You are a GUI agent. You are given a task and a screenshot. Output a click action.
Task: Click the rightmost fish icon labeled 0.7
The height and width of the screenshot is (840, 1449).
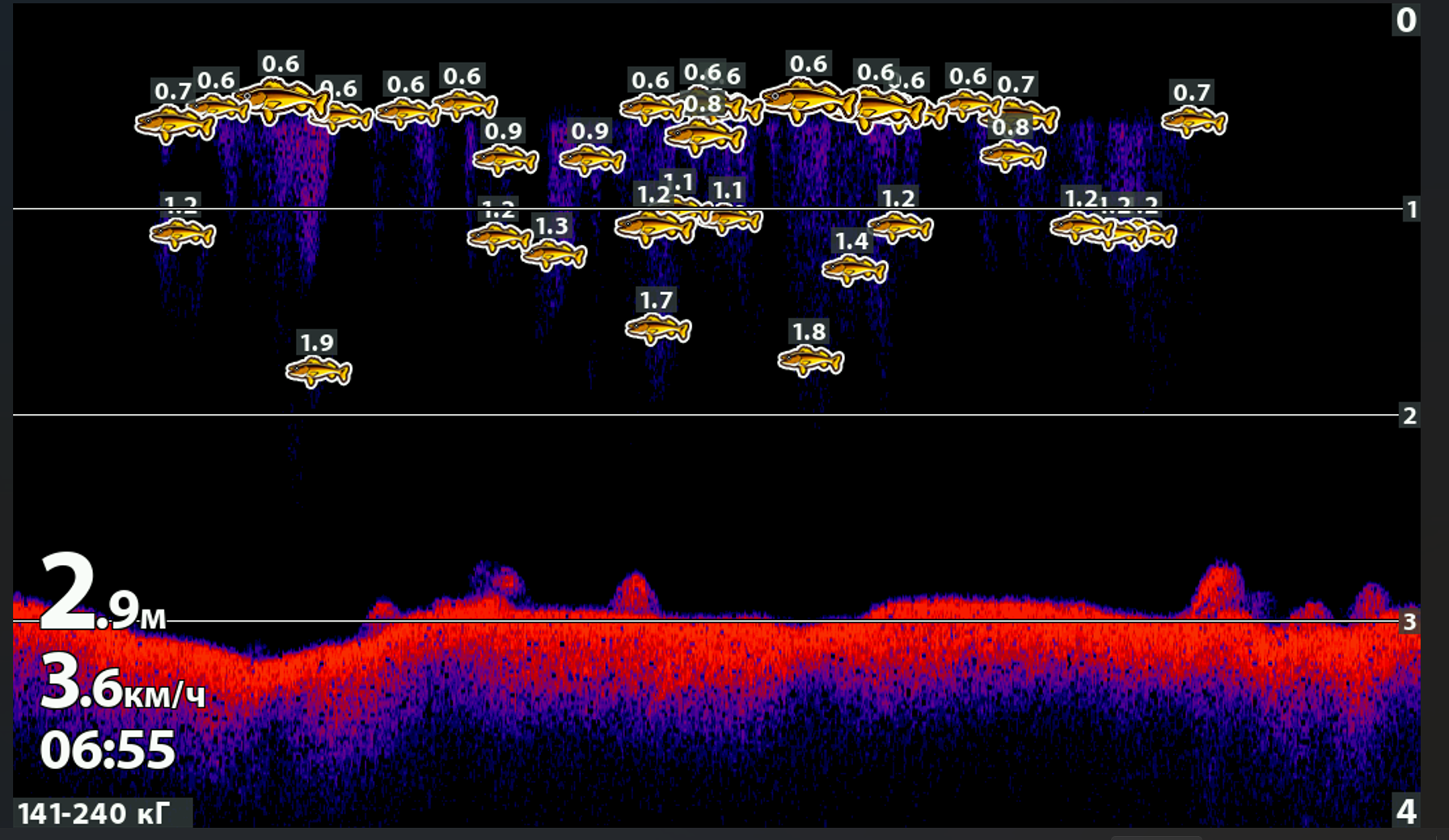click(x=1194, y=122)
